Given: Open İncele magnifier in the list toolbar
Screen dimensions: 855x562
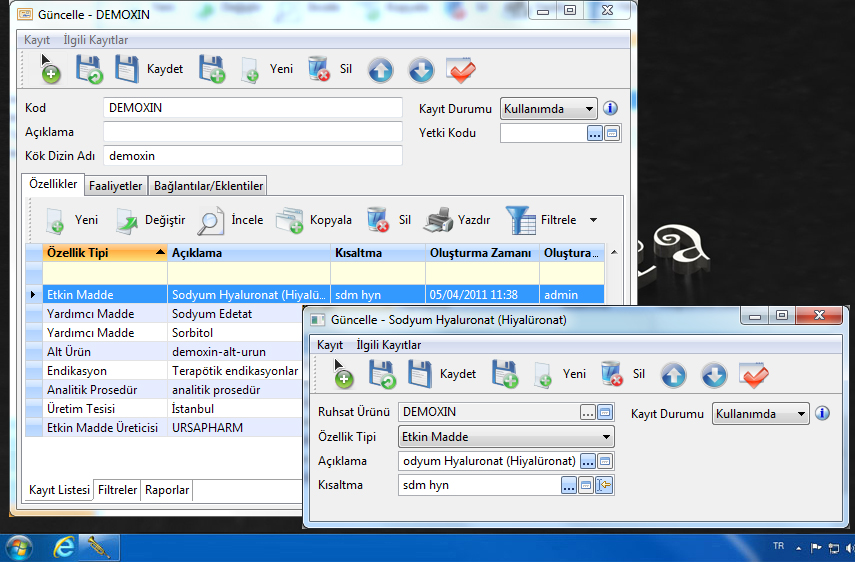Looking at the screenshot, I should tap(211, 220).
